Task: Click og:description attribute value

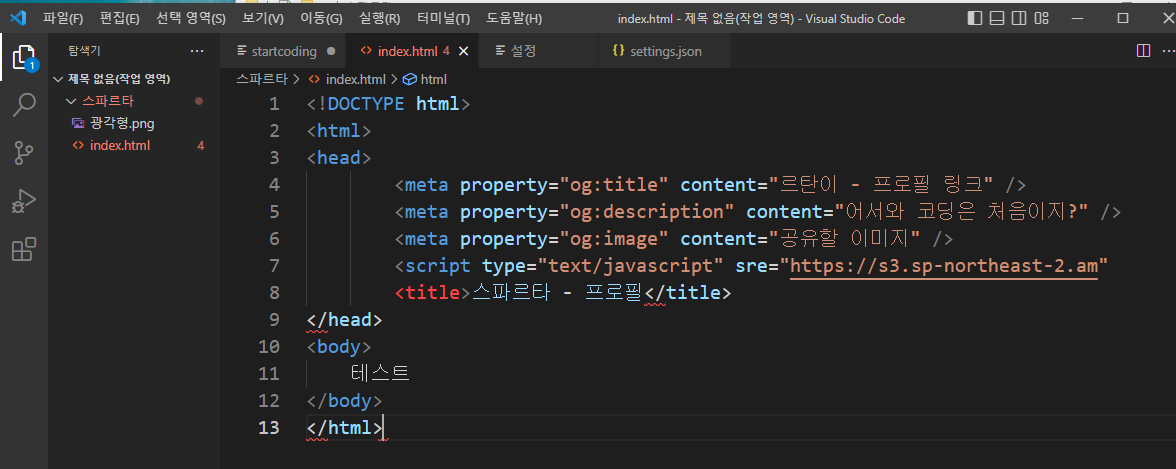Action: pos(647,212)
